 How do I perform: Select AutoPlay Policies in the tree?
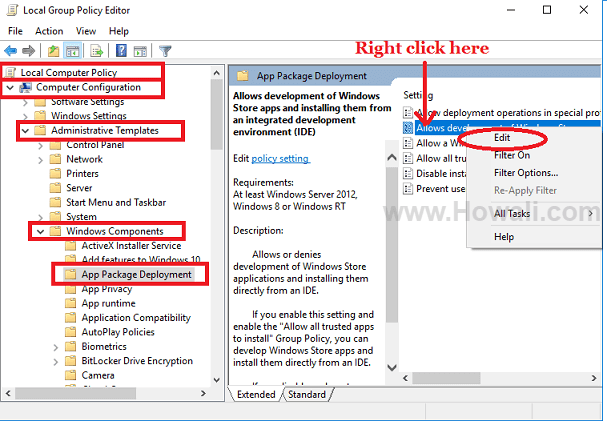tap(118, 332)
